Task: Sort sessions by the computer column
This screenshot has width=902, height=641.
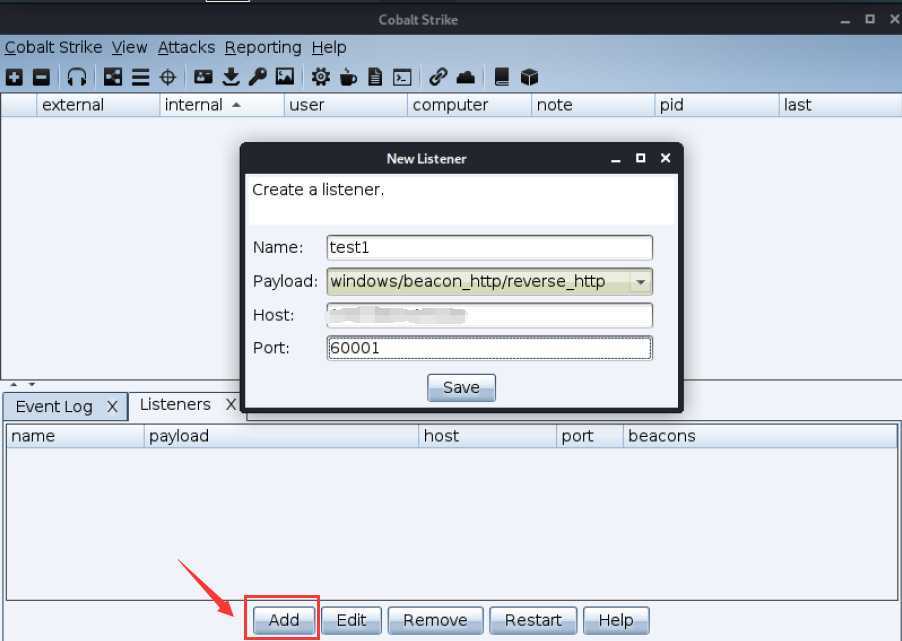Action: [469, 105]
